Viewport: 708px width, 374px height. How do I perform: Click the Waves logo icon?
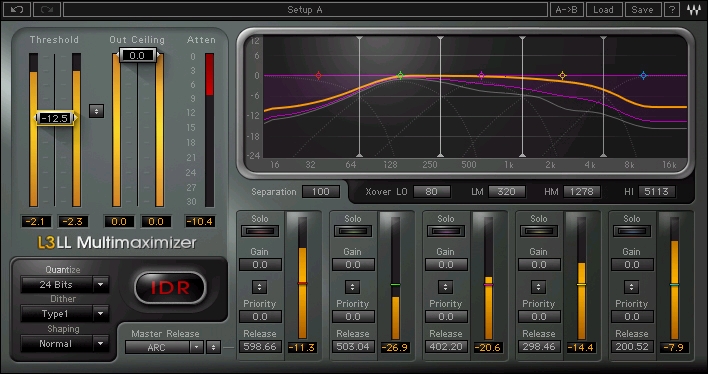[x=694, y=10]
